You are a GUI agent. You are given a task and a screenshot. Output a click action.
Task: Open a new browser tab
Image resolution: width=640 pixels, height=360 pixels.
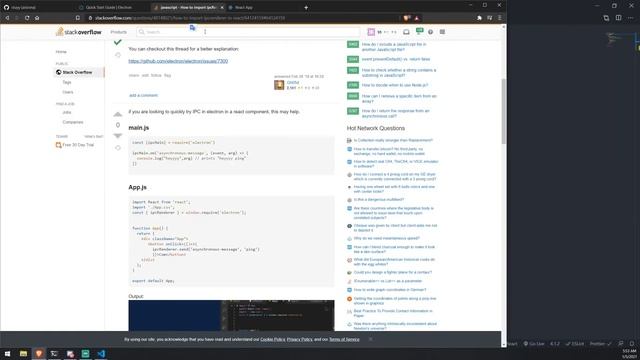(306, 7)
